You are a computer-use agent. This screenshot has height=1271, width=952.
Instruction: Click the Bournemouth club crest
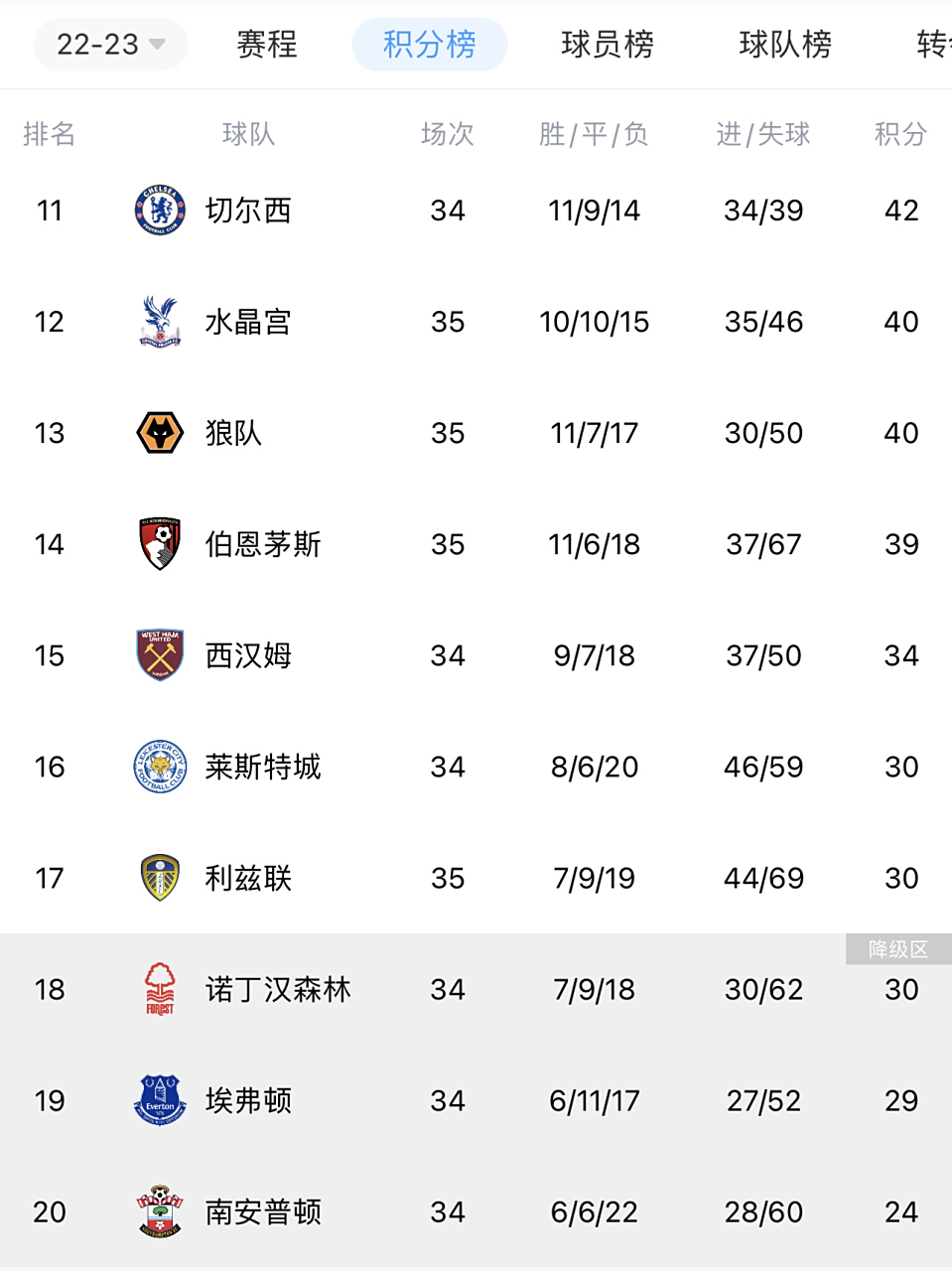coord(159,543)
